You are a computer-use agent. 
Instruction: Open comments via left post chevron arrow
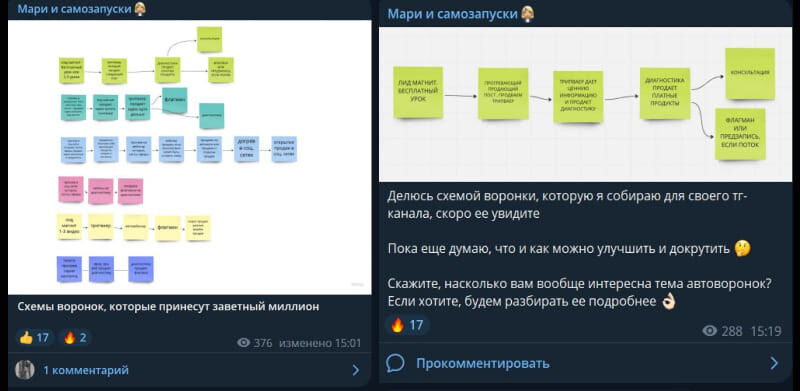(x=356, y=370)
